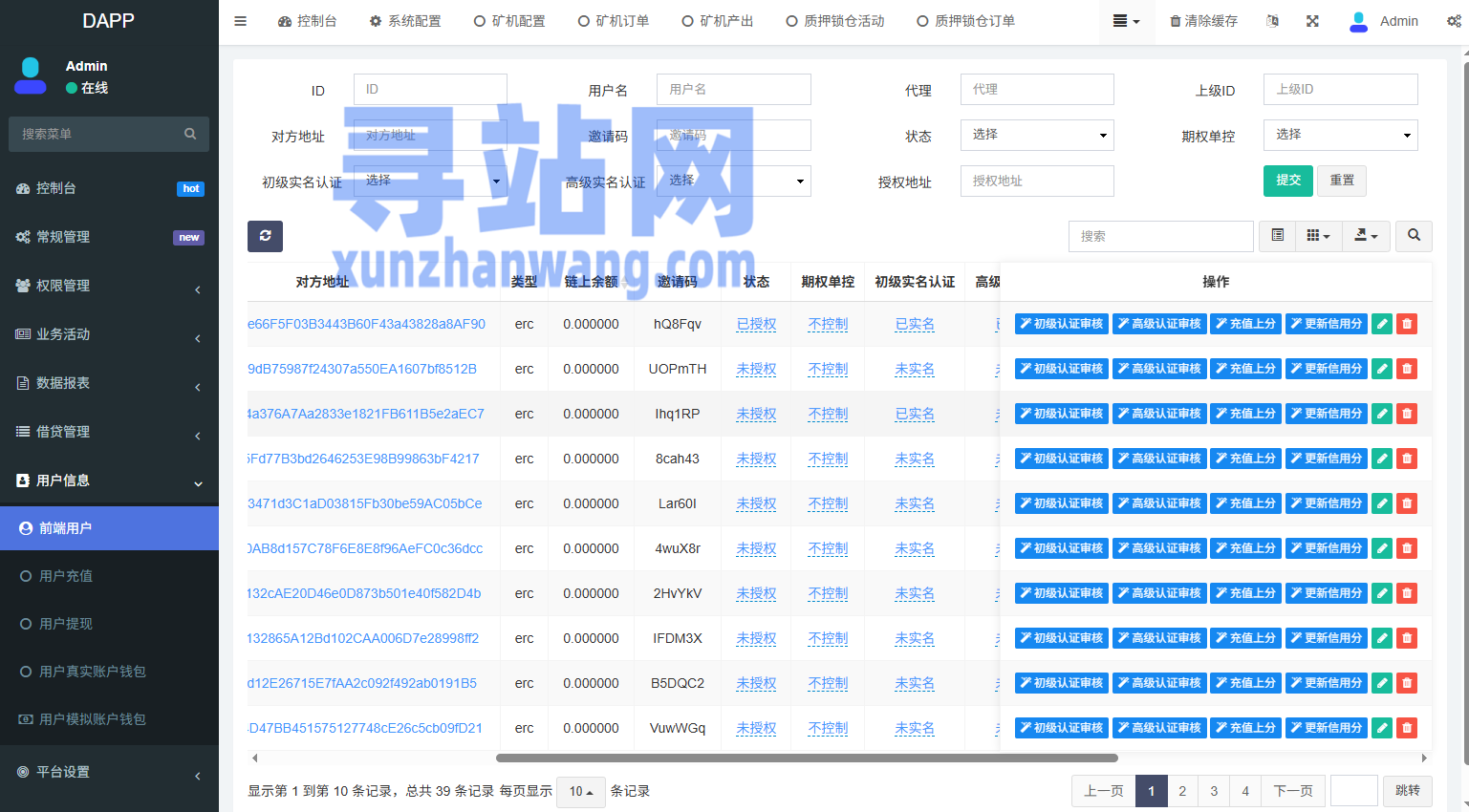
Task: Click the magnifier search icon above table
Action: click(1414, 235)
